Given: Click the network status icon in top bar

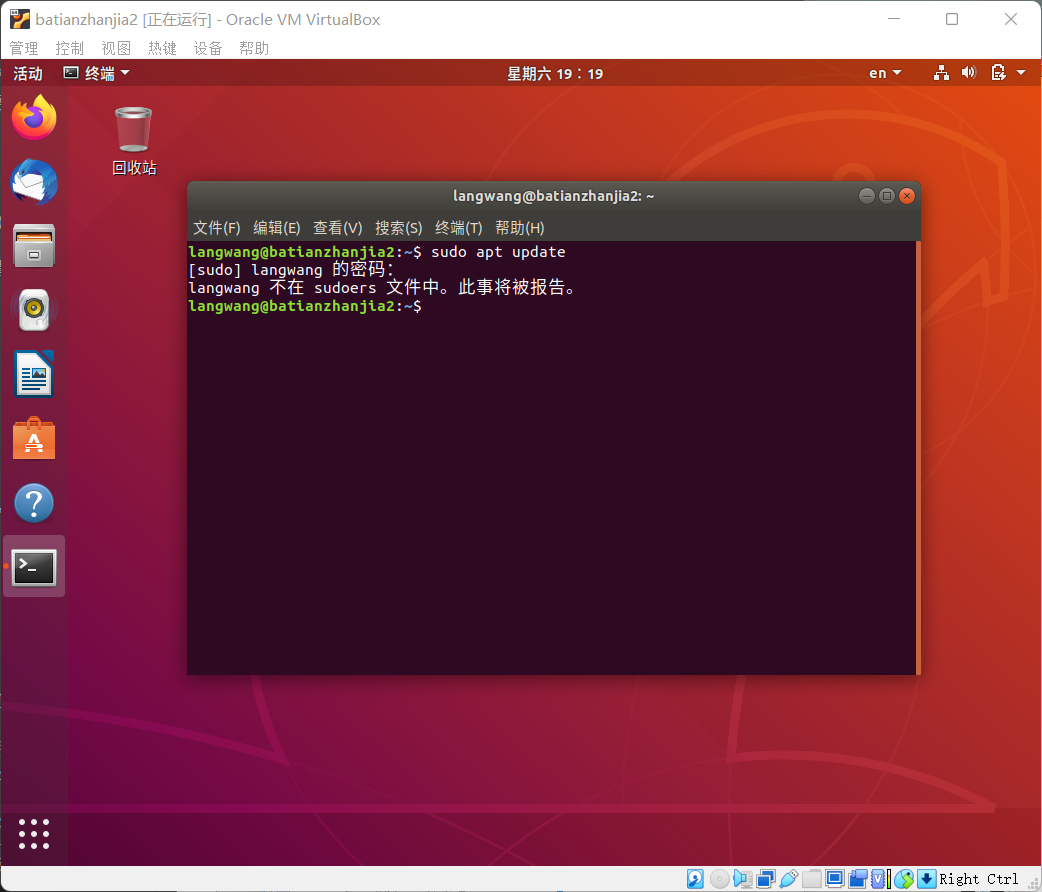Looking at the screenshot, I should [941, 73].
